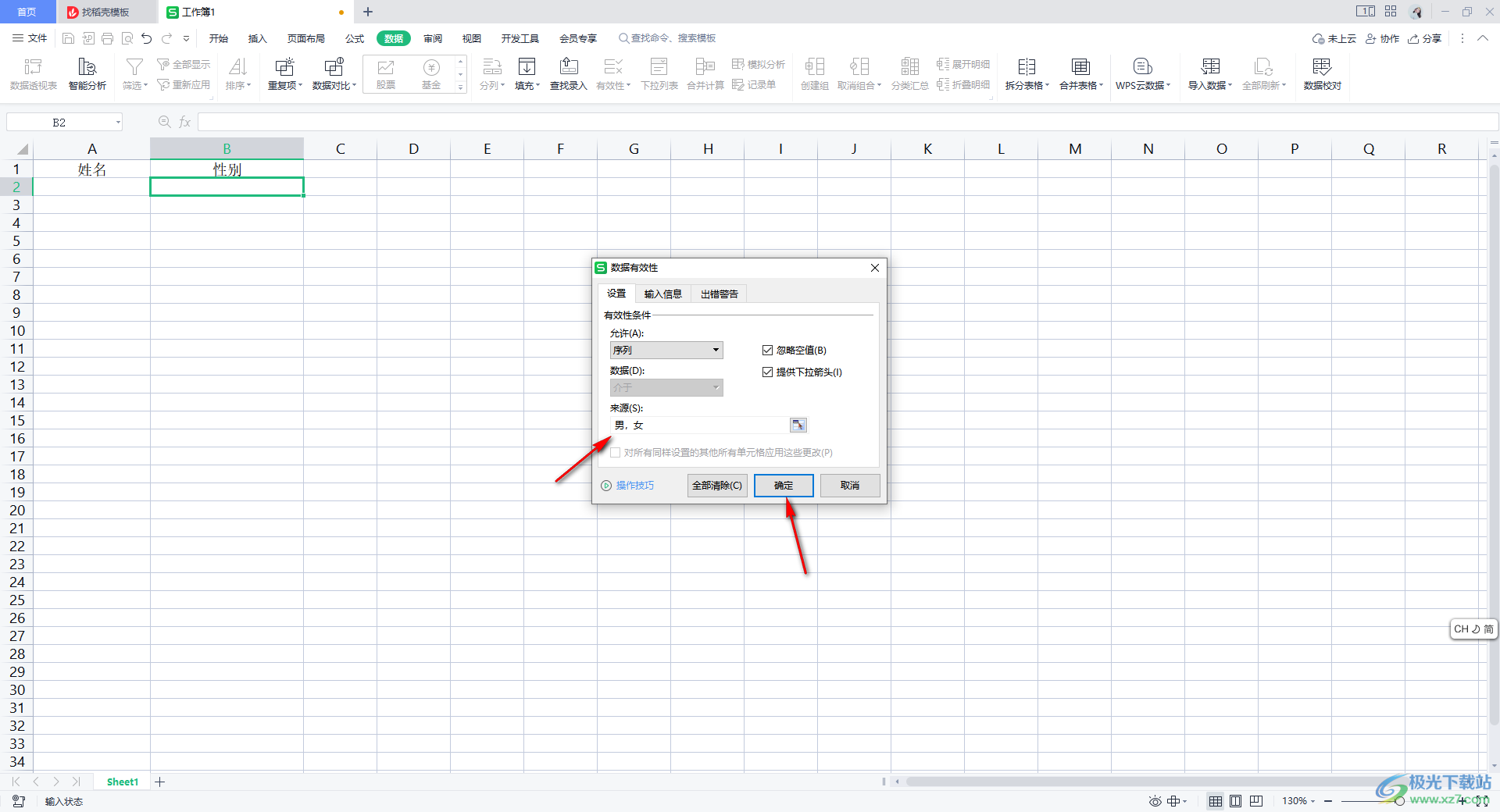Open the split table (拆分表格) tool
1500x812 pixels.
[1027, 75]
